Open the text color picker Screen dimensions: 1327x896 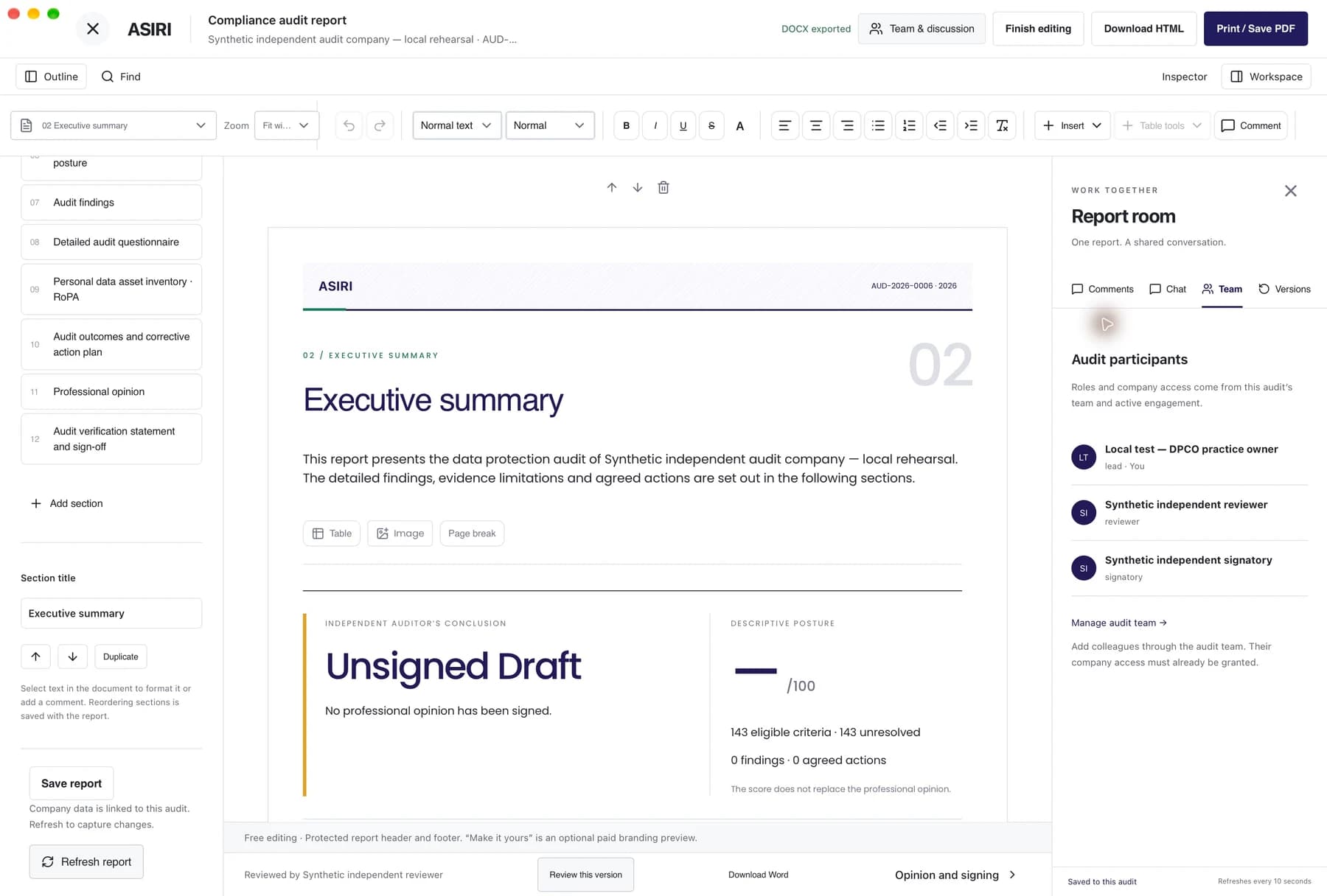click(x=739, y=125)
